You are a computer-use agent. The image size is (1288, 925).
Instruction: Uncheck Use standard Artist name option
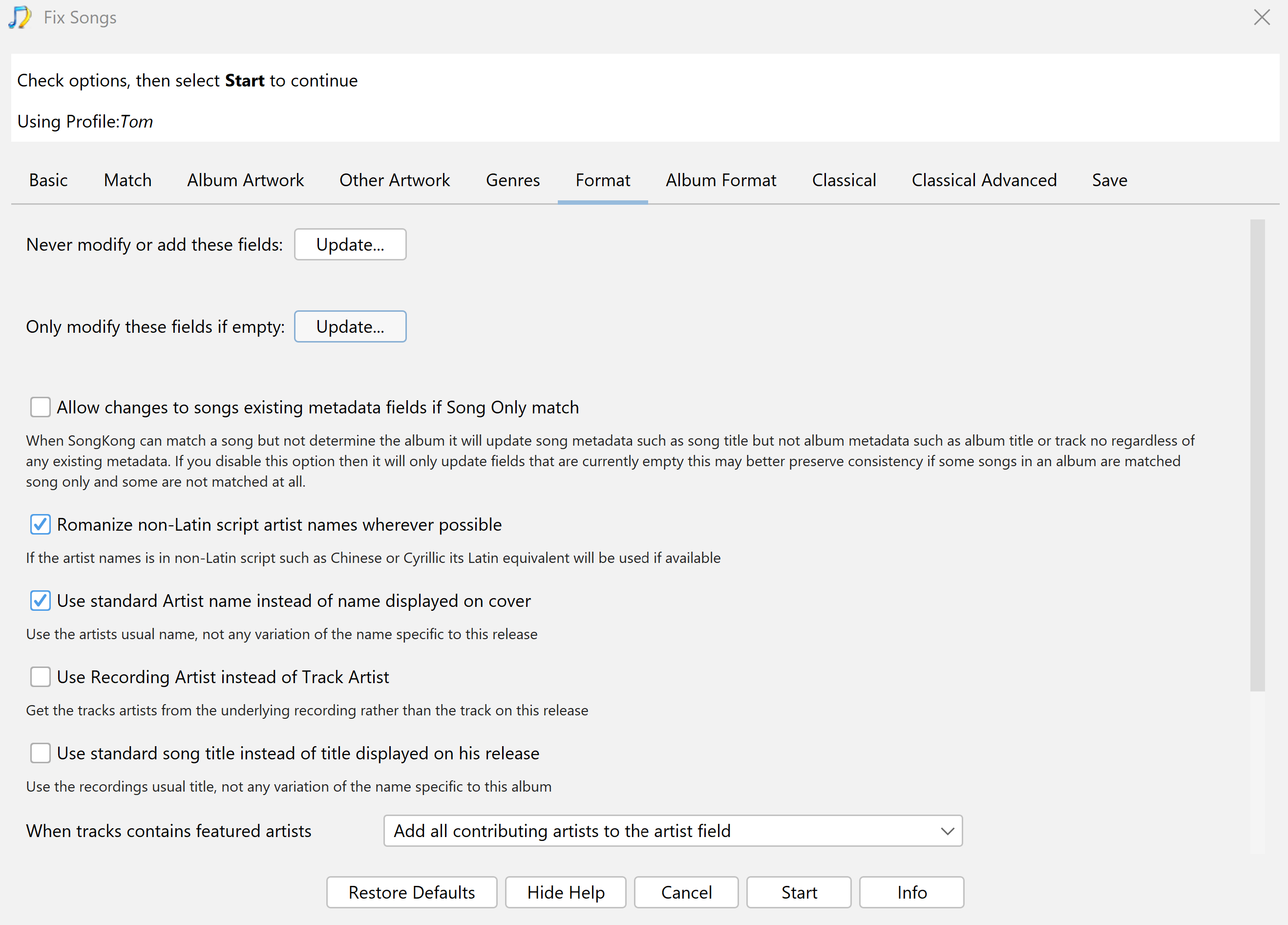click(x=41, y=600)
